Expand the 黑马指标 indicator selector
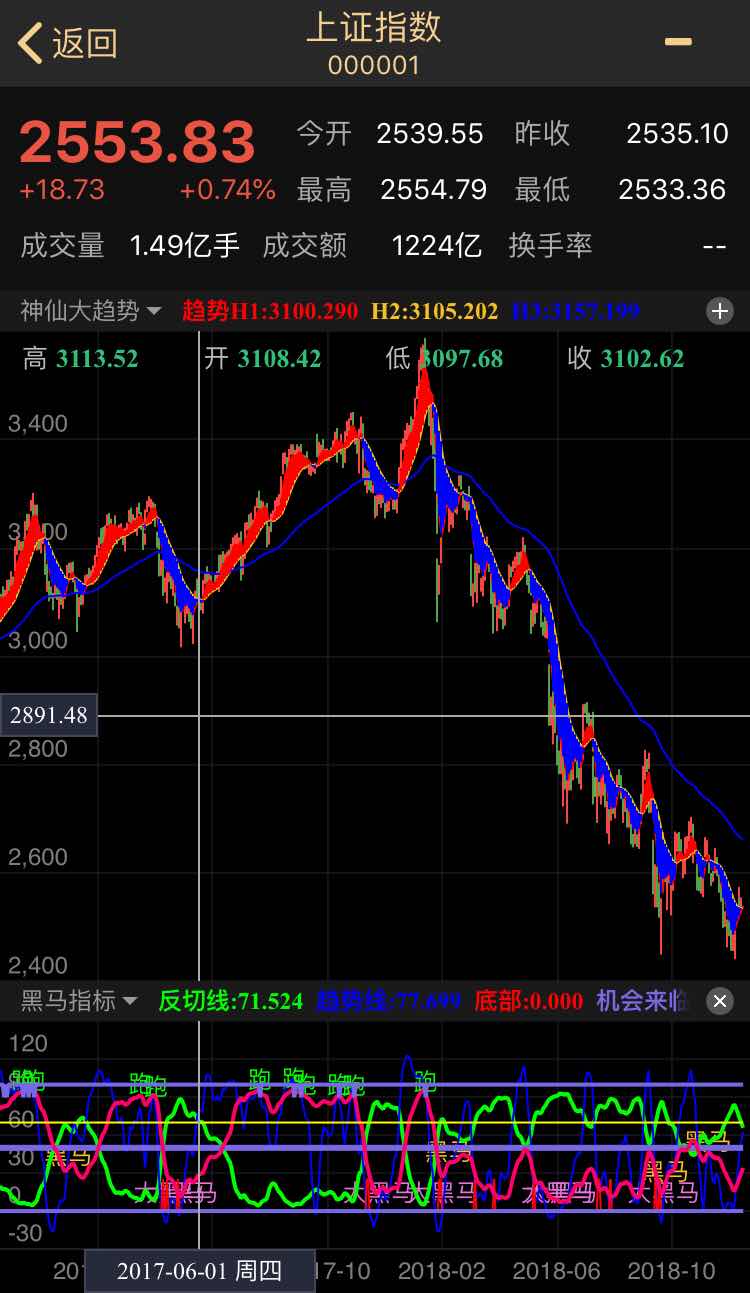This screenshot has height=1293, width=750. click(79, 1001)
